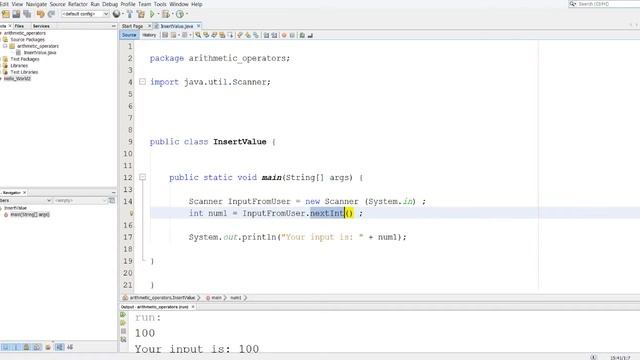Open the Run menu
Image resolution: width=640 pixels, height=360 pixels.
(95, 4)
